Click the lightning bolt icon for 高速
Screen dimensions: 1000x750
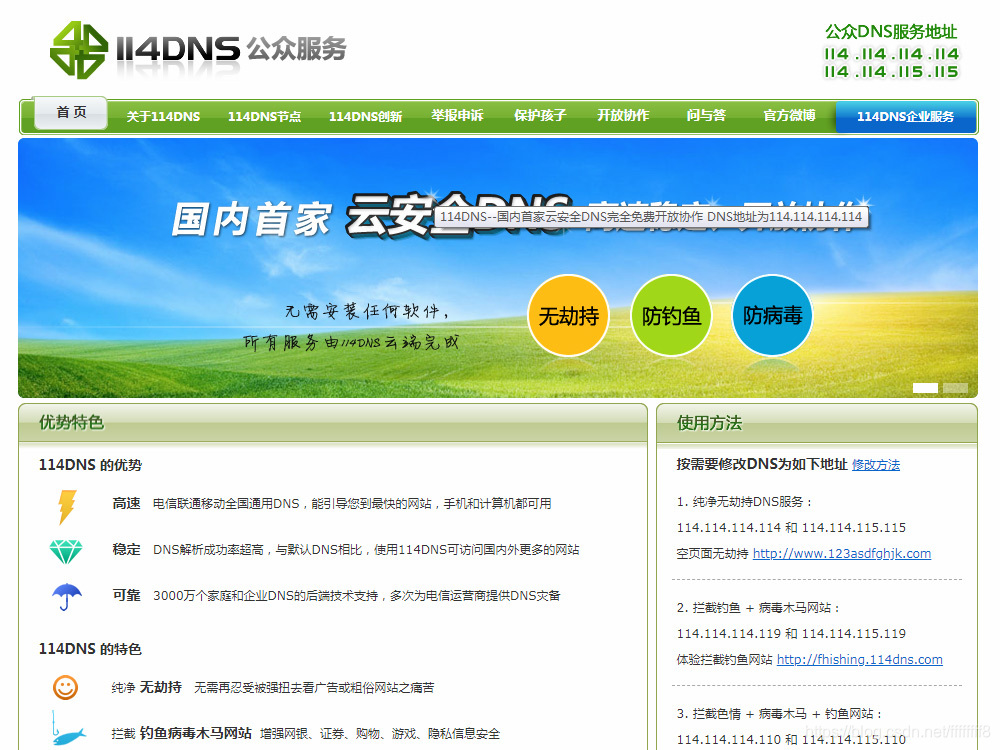click(x=67, y=507)
